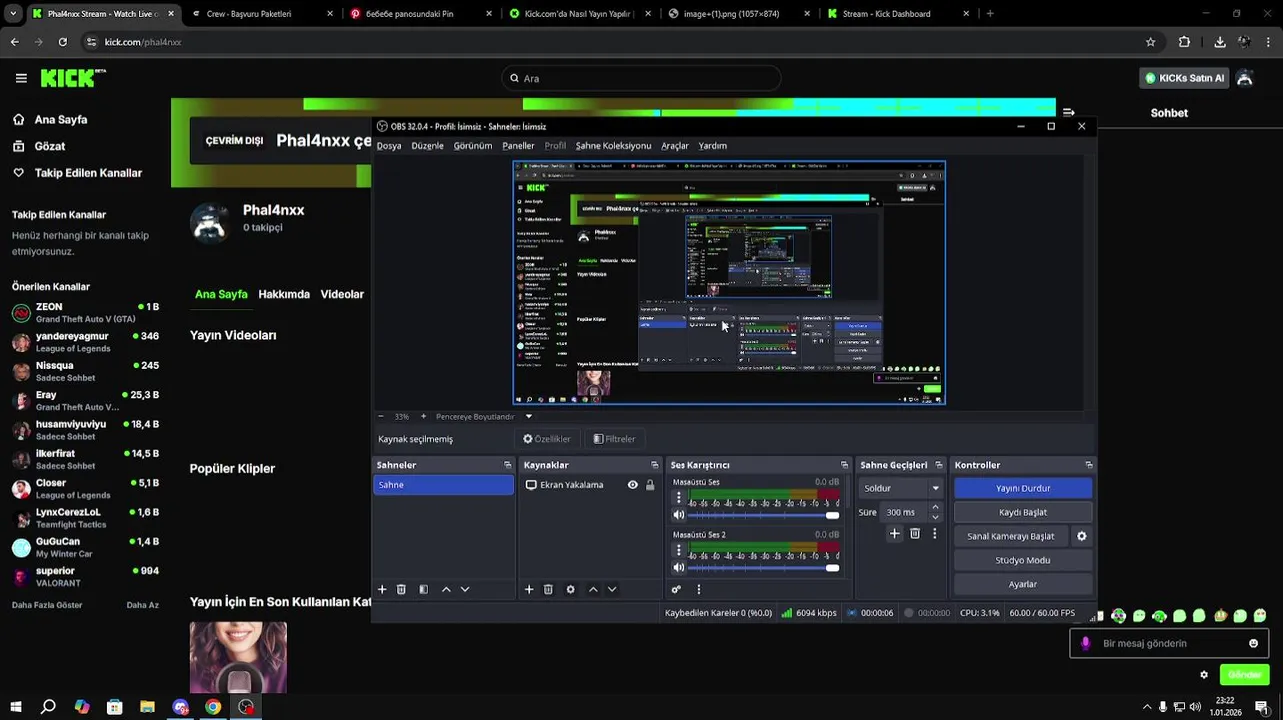Open the options dots for Masaüstü Ses 2
This screenshot has height=720, width=1283.
coord(679,550)
